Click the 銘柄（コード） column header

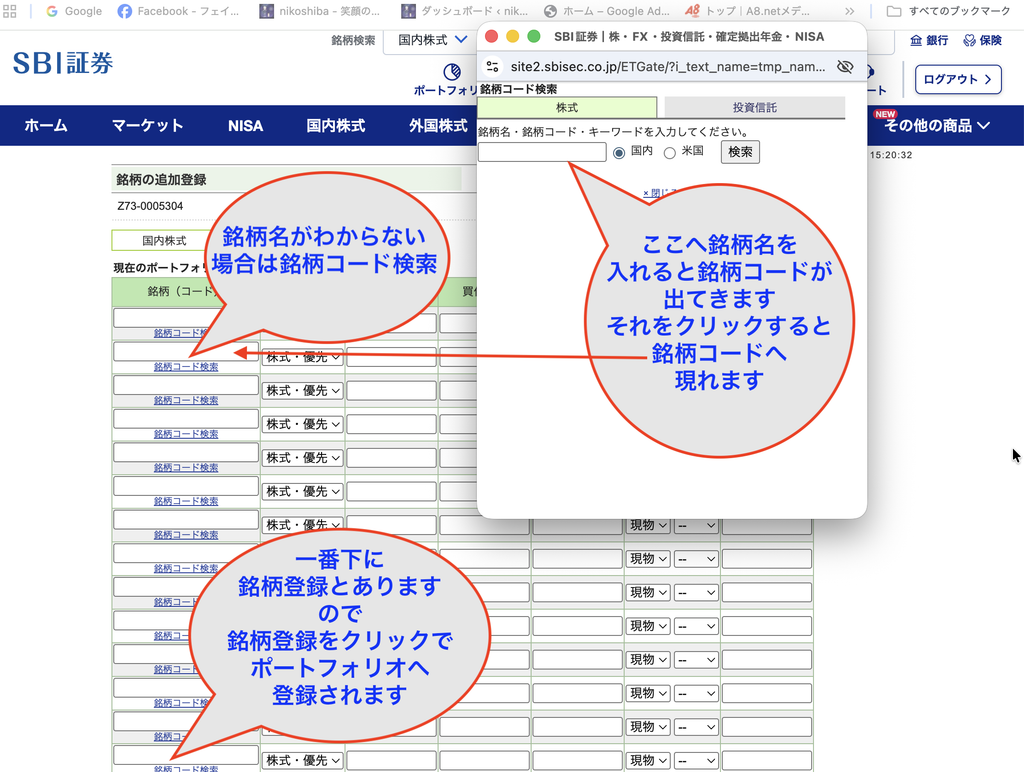pos(185,291)
